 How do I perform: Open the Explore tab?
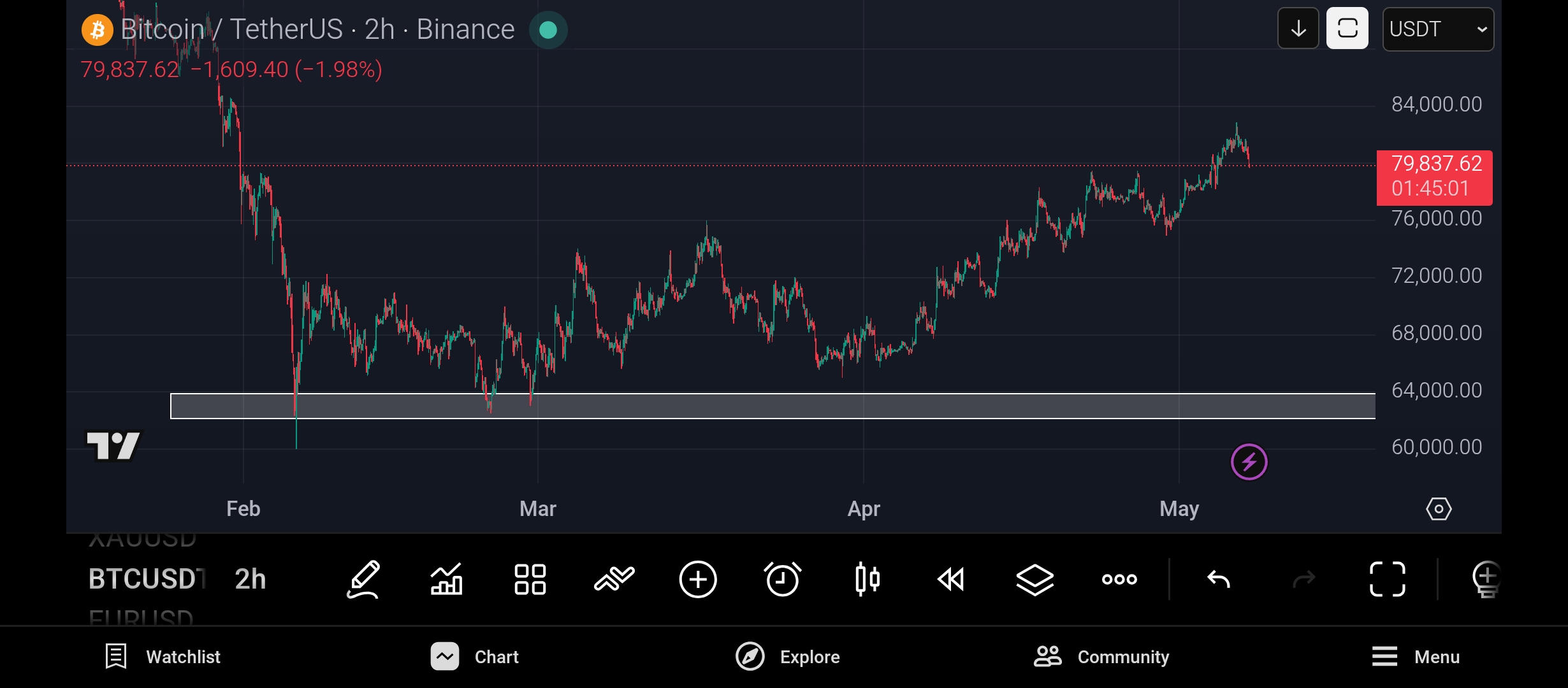tap(788, 657)
